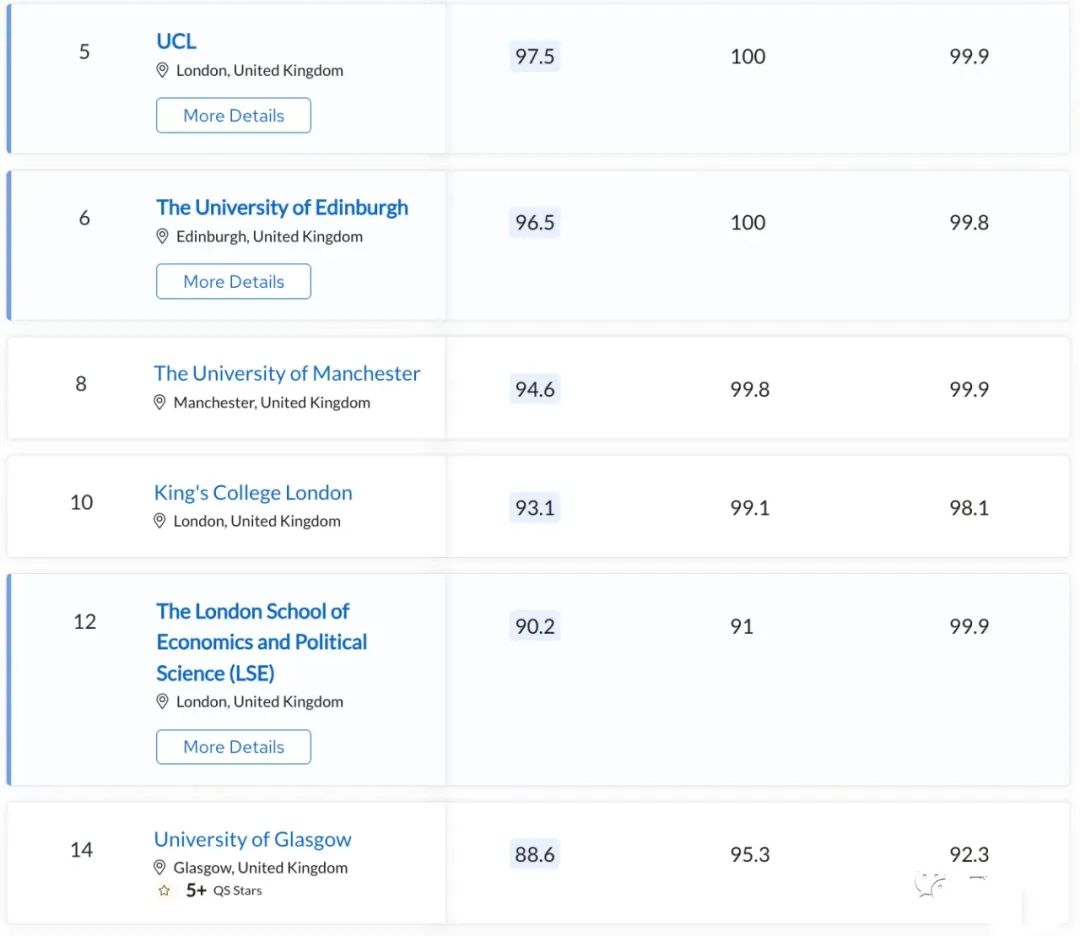This screenshot has width=1080, height=936.
Task: Visit The University of Manchester page
Action: click(287, 373)
